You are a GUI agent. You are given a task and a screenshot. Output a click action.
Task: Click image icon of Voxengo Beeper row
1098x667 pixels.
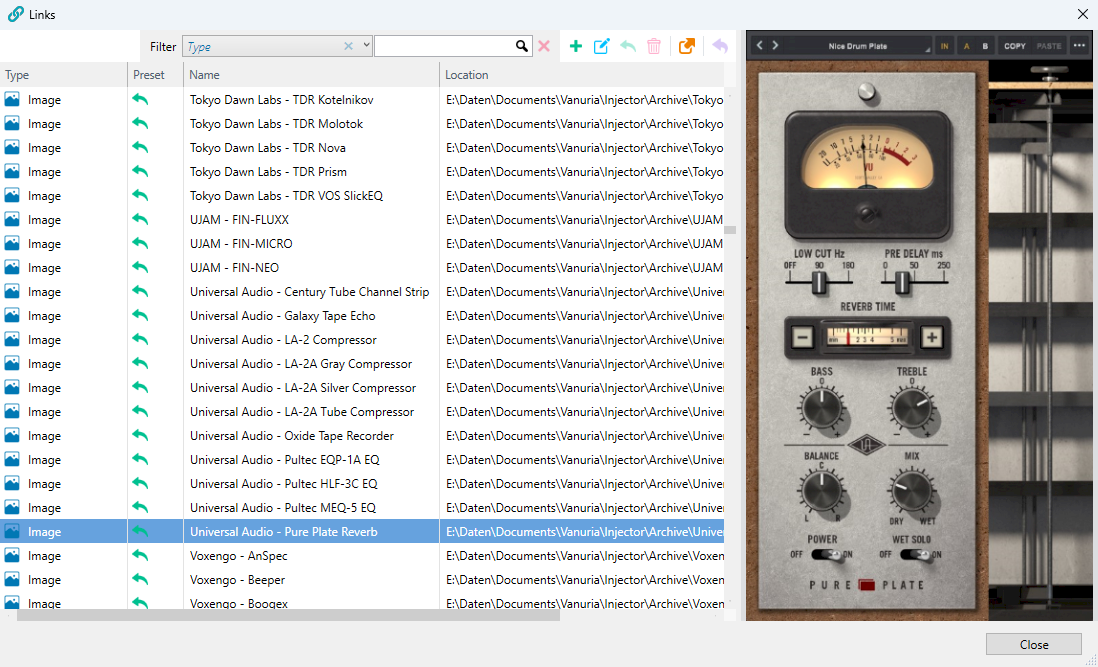(x=12, y=579)
